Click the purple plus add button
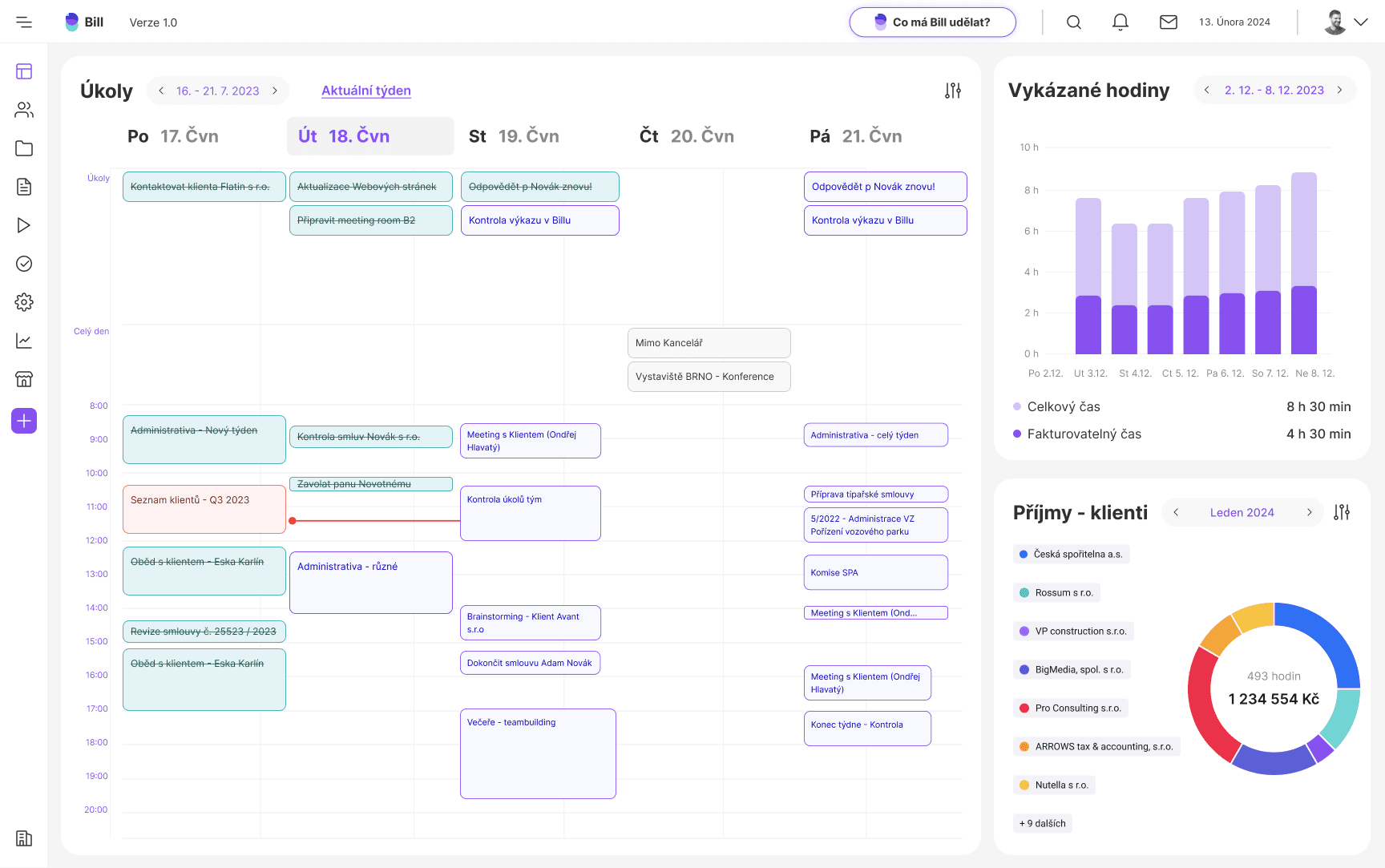The width and height of the screenshot is (1385, 868). 24,421
